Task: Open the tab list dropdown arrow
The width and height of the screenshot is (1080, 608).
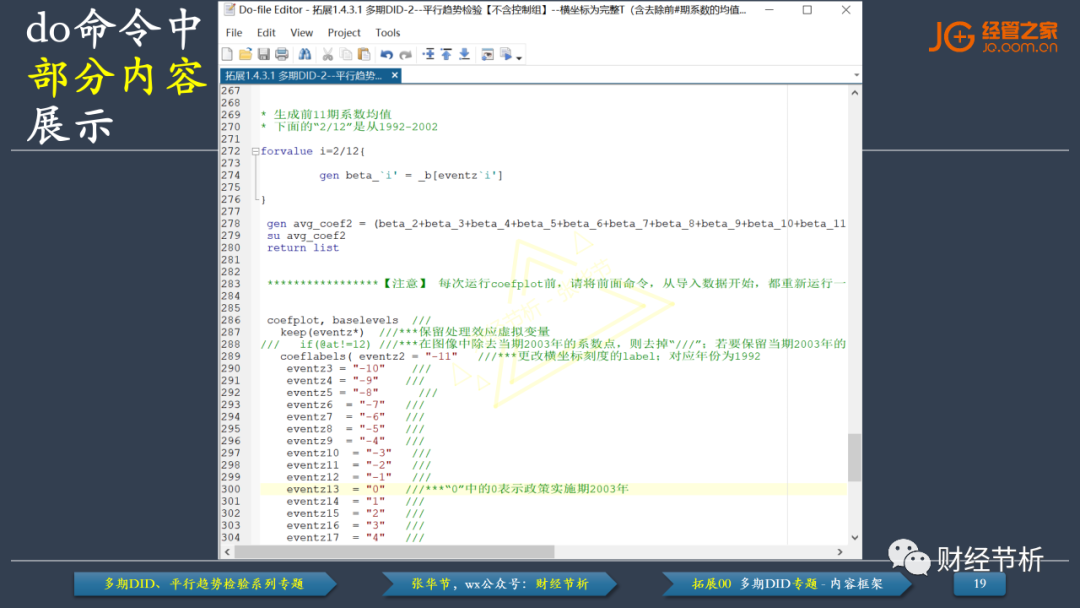Action: (x=853, y=76)
